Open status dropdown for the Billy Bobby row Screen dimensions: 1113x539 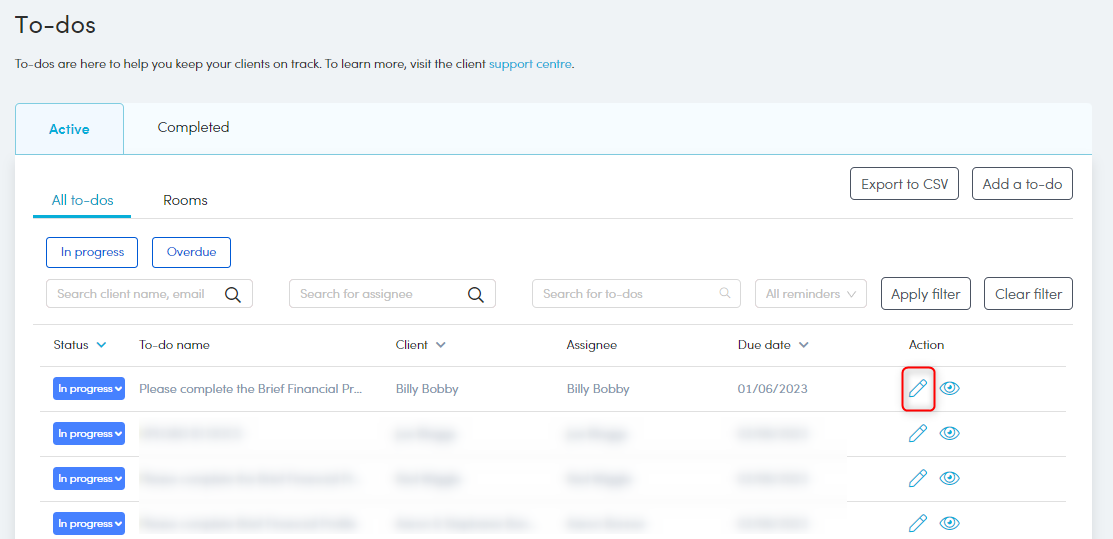pos(89,389)
